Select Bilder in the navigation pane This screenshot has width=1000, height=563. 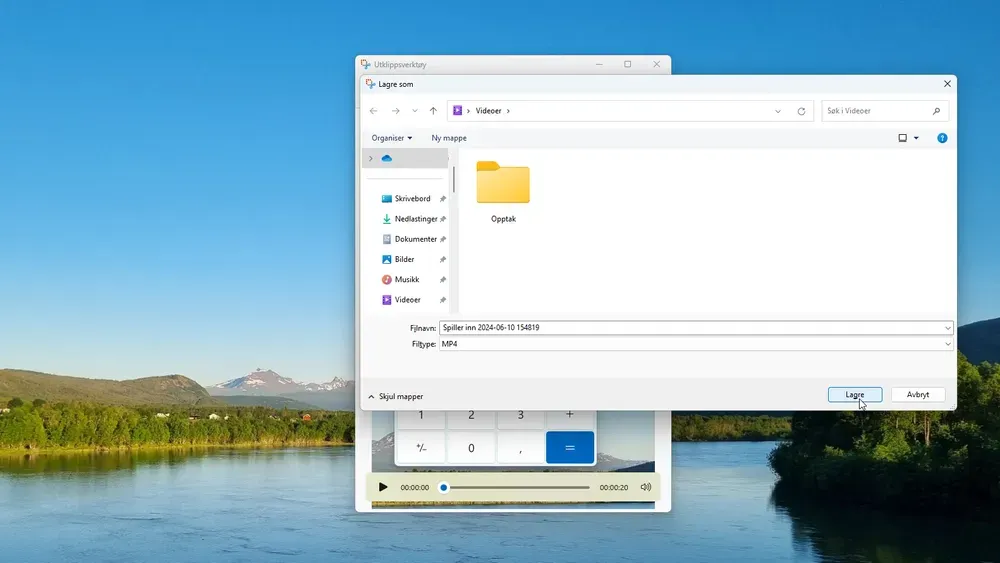coord(404,259)
